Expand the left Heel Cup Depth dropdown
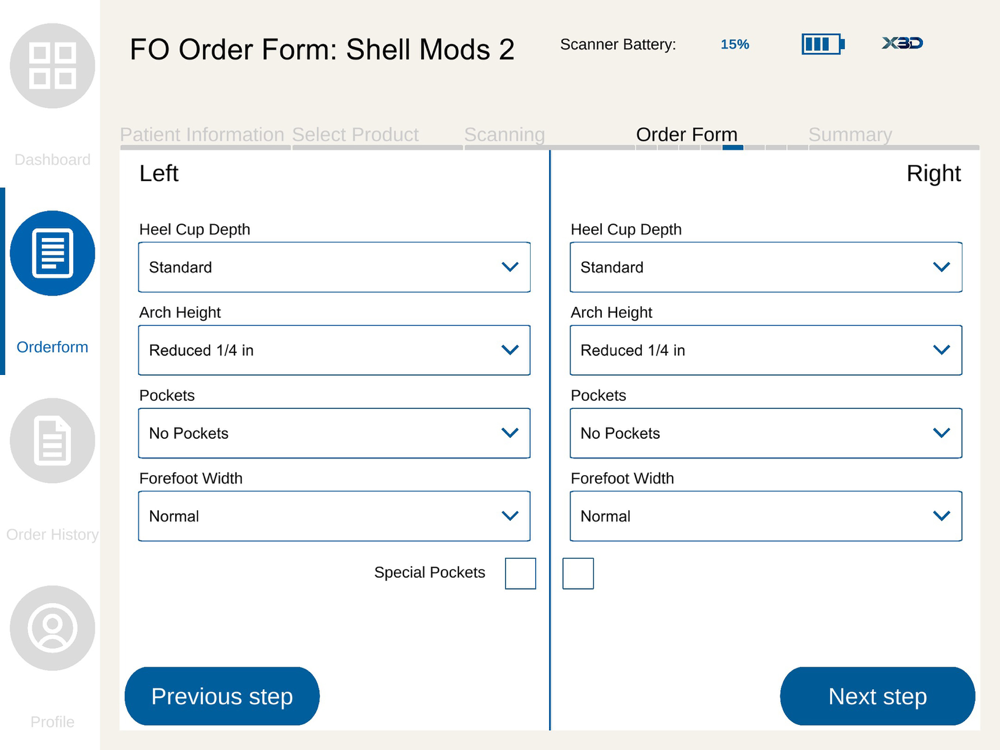This screenshot has height=750, width=1000. 334,267
